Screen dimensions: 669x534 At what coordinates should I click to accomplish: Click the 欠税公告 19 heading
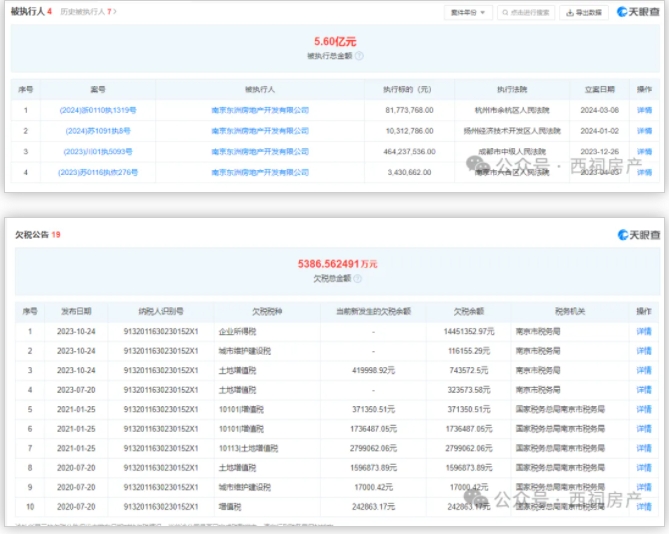(38, 235)
